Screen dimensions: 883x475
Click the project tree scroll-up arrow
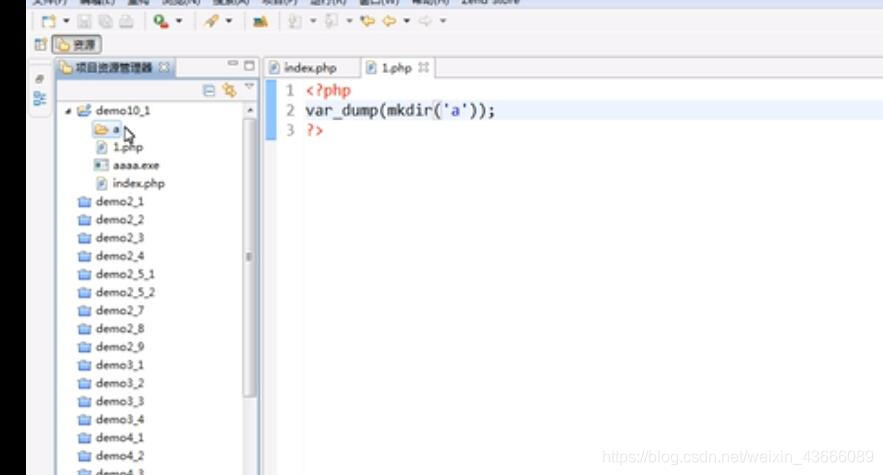point(249,110)
